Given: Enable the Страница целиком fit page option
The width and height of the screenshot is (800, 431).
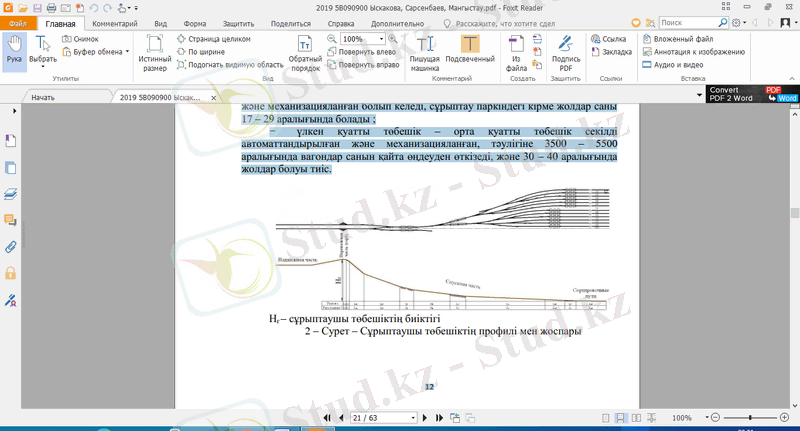Looking at the screenshot, I should 212,39.
